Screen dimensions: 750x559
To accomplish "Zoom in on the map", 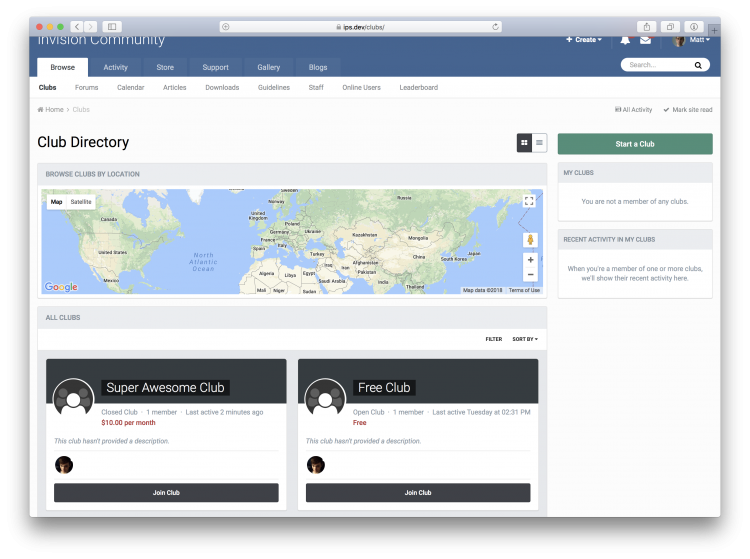I will coord(530,260).
